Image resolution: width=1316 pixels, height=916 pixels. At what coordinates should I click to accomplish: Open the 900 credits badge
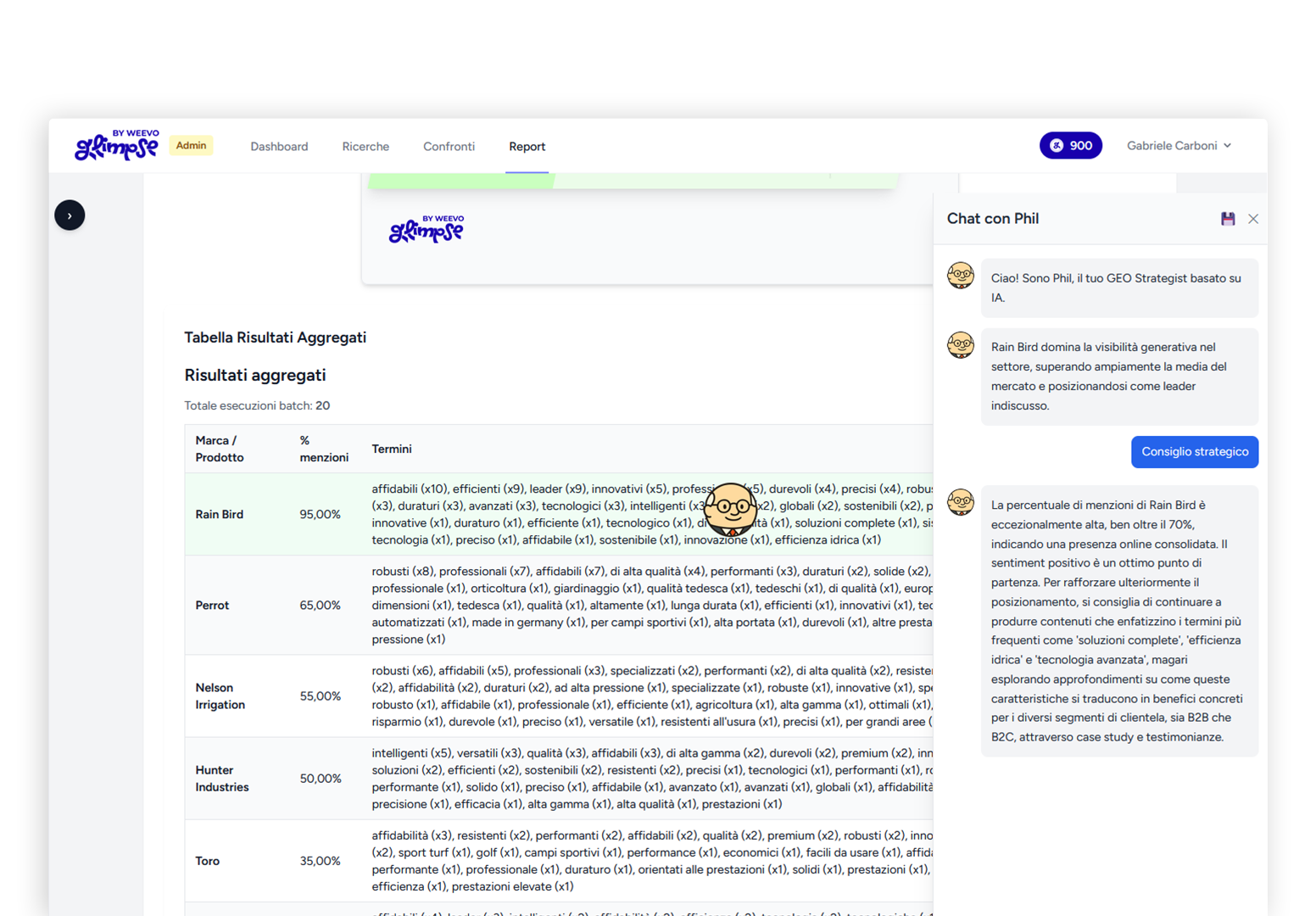(x=1071, y=146)
